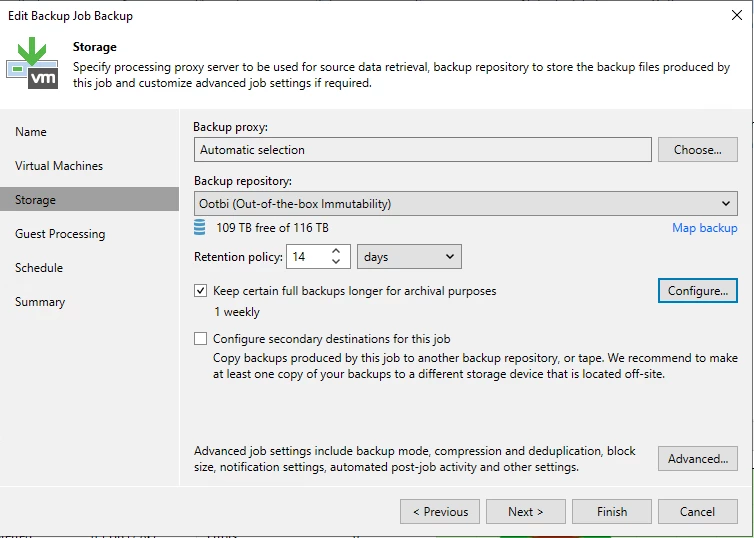
Task: Decrease retention policy with down arrow
Action: tap(336, 262)
